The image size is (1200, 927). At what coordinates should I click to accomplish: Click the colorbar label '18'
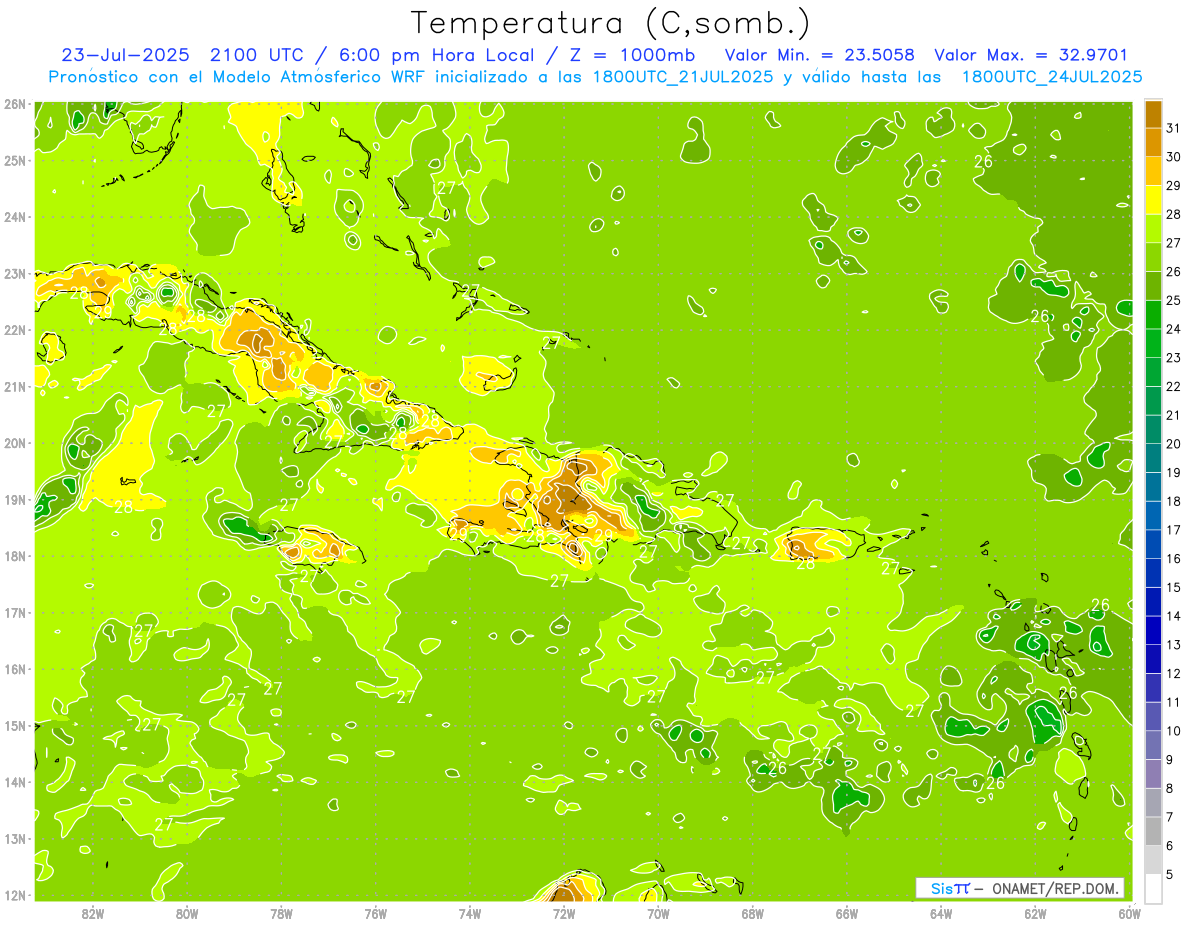click(1173, 502)
